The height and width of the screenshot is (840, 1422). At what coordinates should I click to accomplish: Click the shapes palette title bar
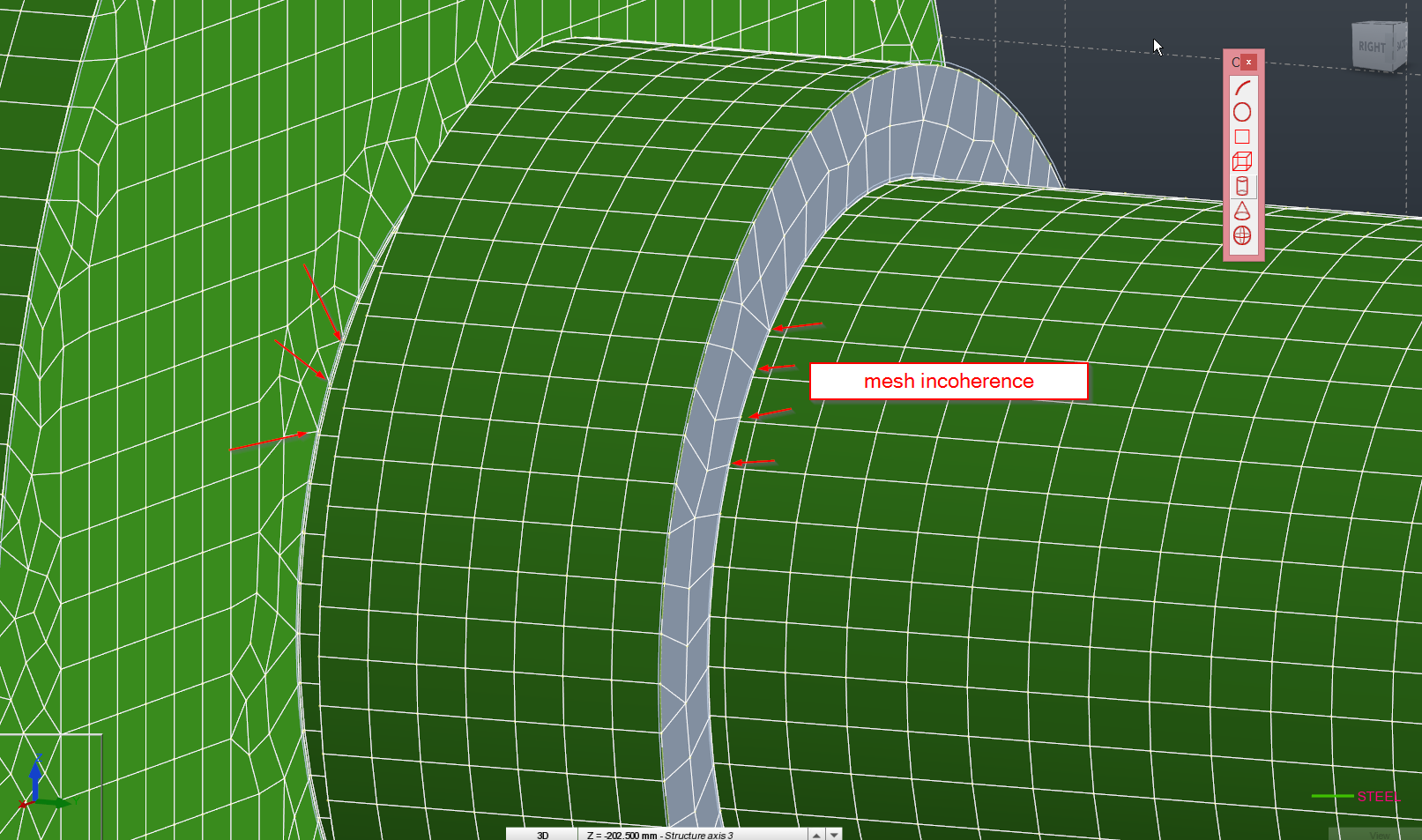click(x=1234, y=62)
